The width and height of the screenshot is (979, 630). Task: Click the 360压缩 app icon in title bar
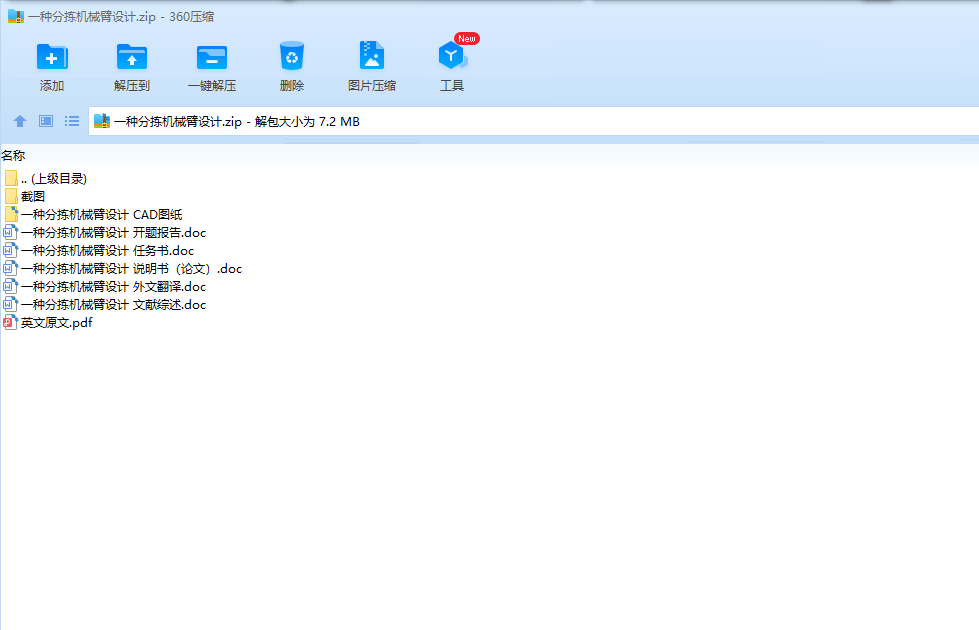(x=16, y=16)
